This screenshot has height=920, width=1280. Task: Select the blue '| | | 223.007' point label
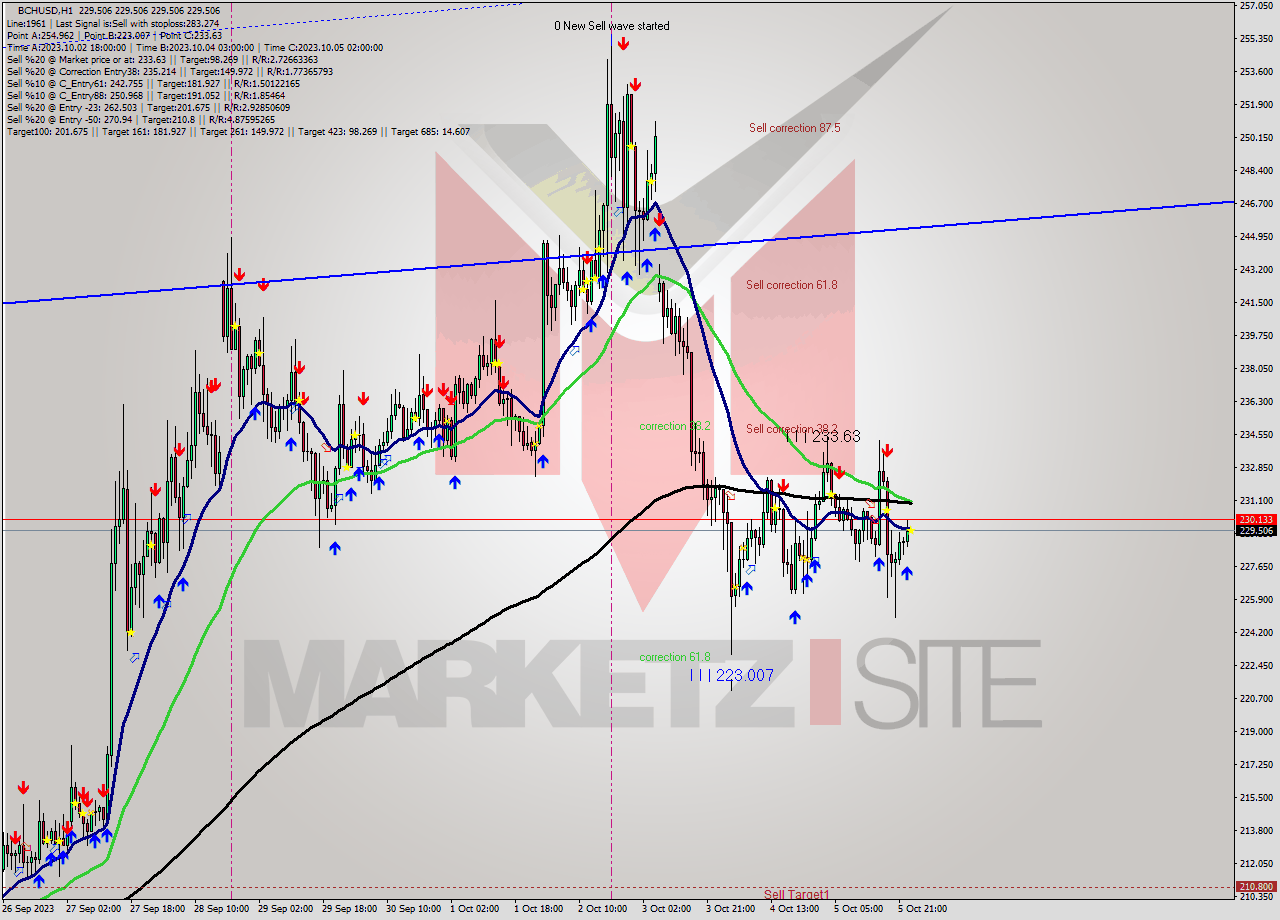tap(732, 676)
